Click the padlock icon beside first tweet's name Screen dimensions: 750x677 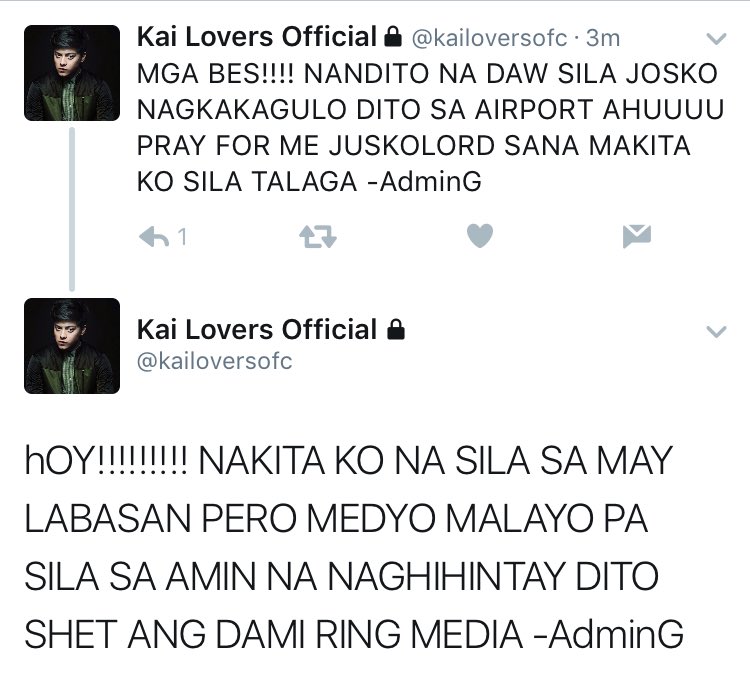tap(393, 37)
